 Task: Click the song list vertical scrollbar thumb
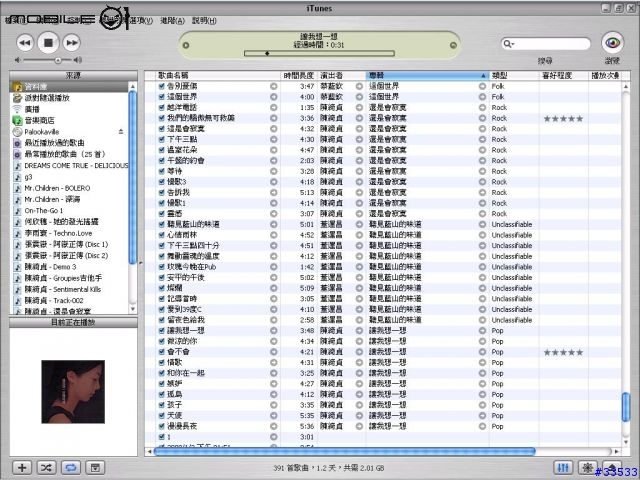(625, 407)
